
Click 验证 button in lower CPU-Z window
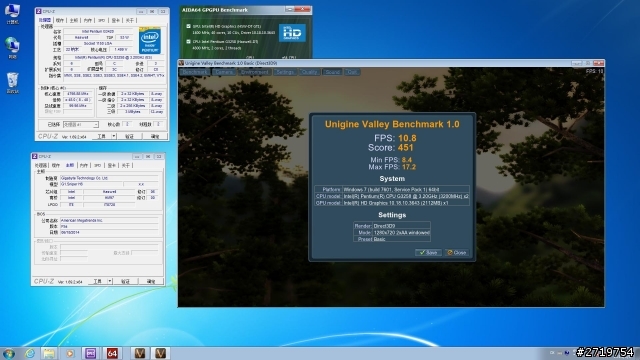125,281
